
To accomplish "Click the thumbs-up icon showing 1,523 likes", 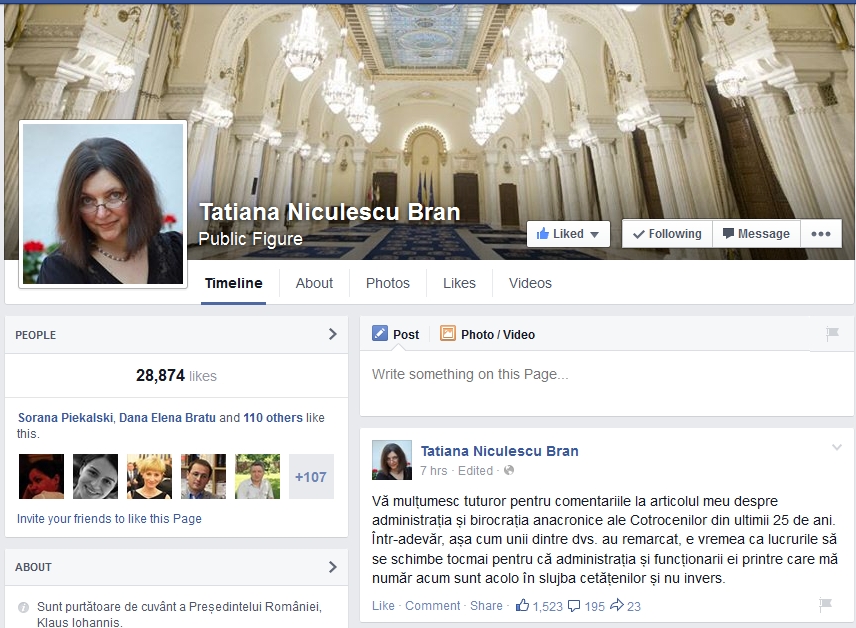I will (x=522, y=605).
